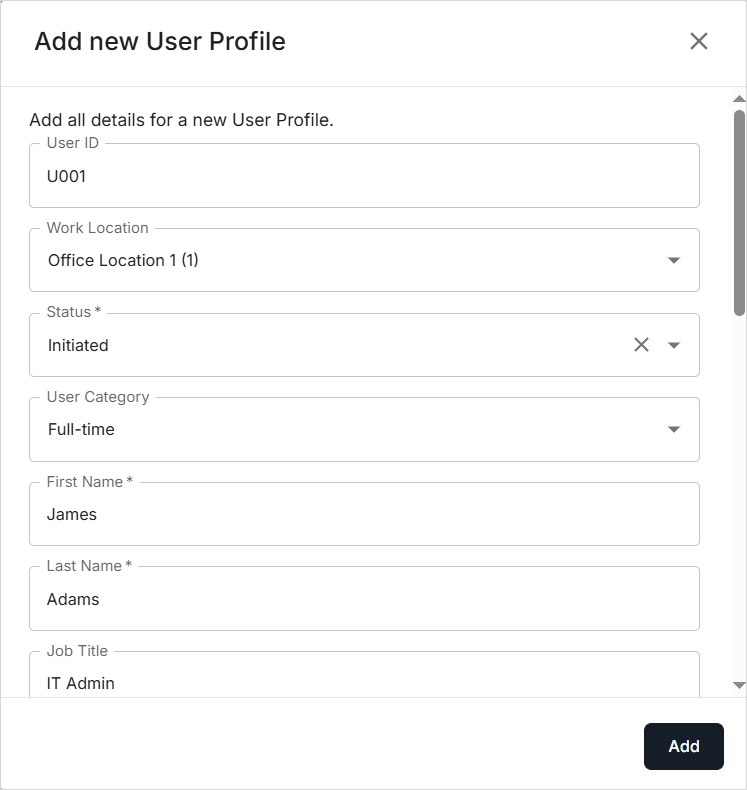
Task: Open the Status dropdown arrow
Action: click(x=674, y=345)
